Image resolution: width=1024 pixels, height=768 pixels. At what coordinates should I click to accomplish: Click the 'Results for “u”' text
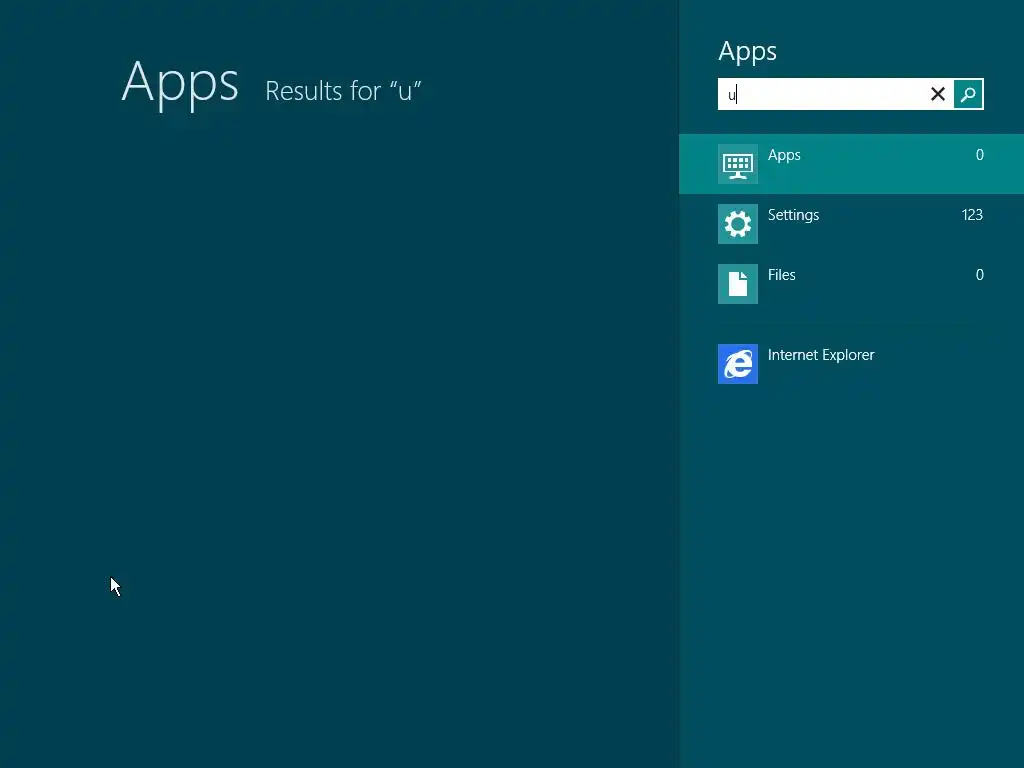tap(344, 91)
